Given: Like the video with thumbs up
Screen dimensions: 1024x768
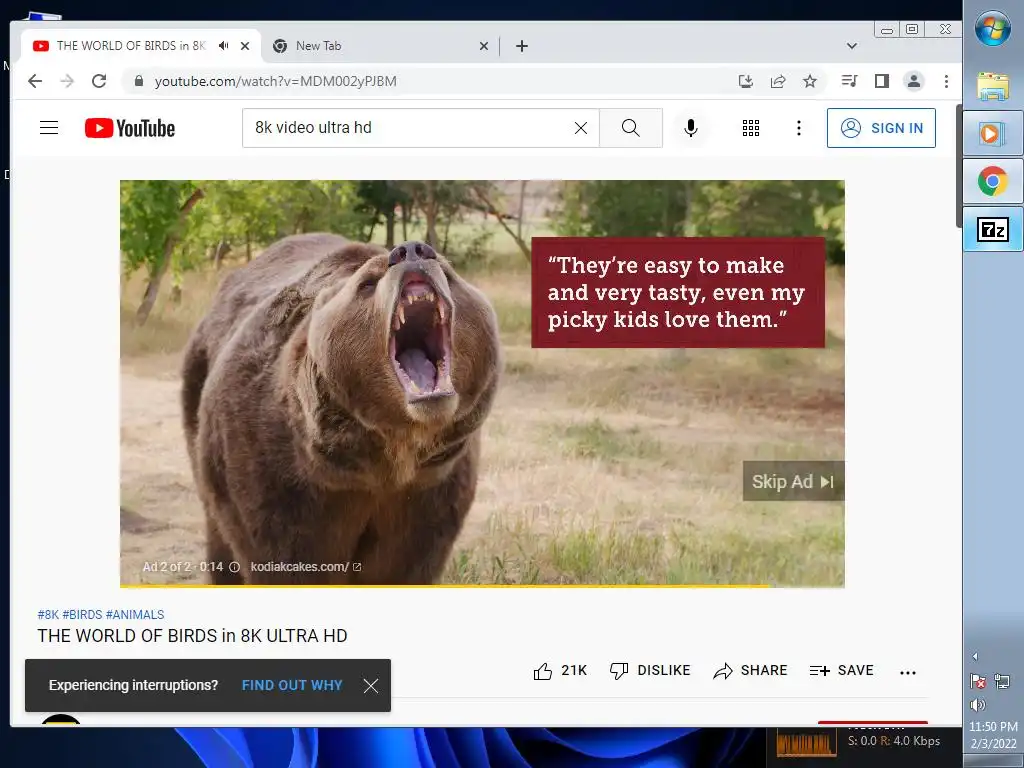Looking at the screenshot, I should pyautogui.click(x=560, y=671).
